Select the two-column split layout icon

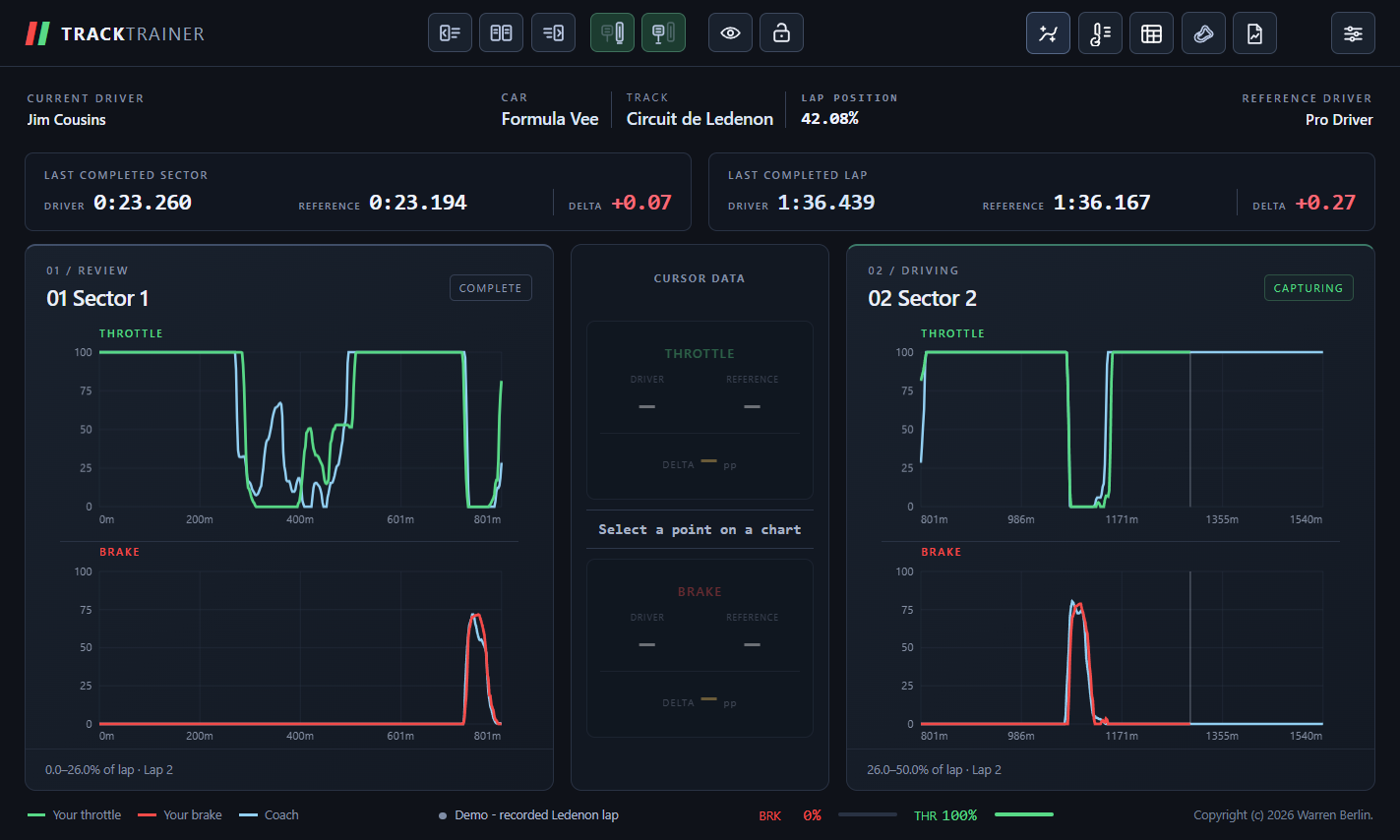click(501, 33)
